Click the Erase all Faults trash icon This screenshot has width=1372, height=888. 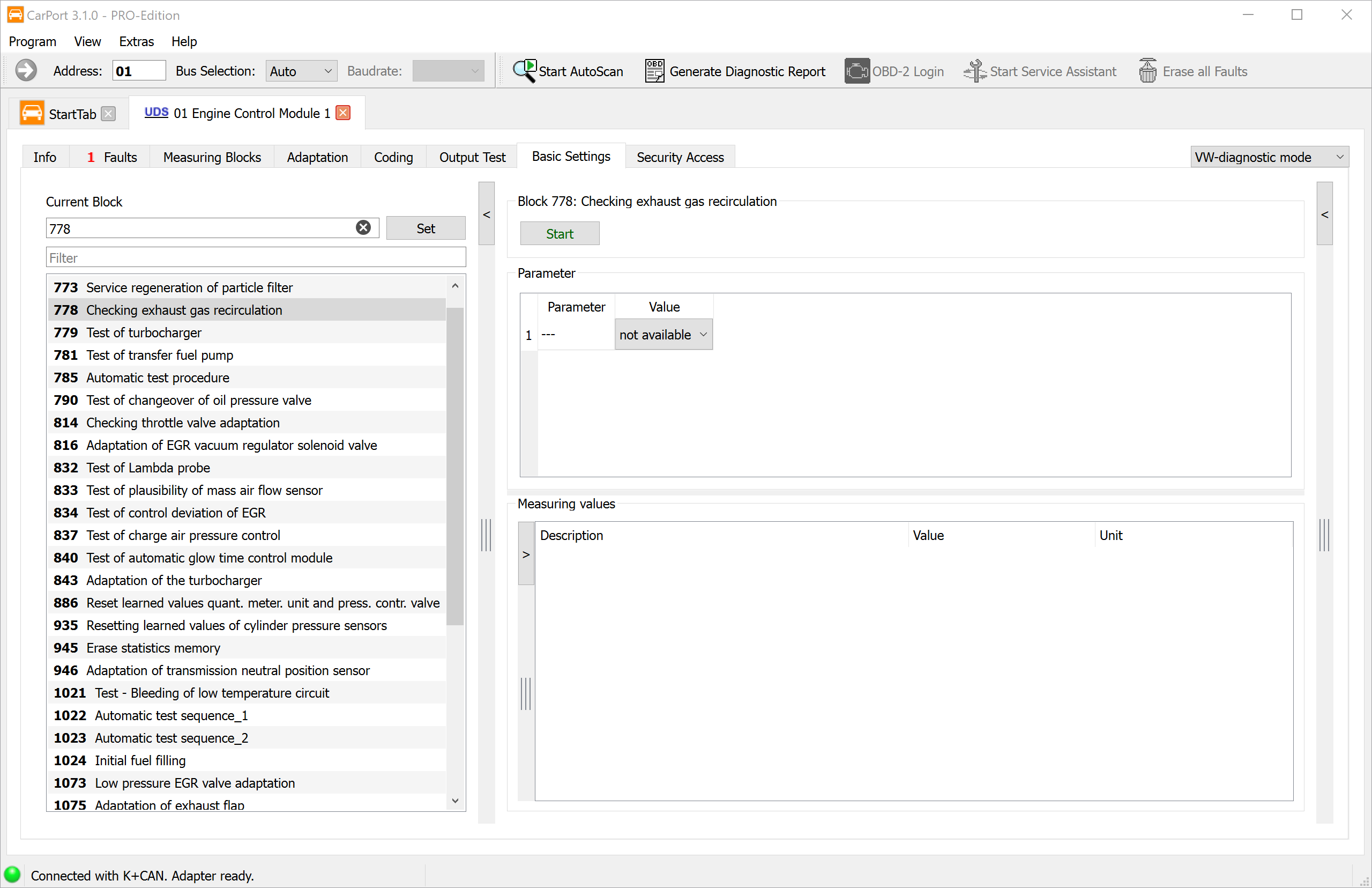[x=1147, y=71]
